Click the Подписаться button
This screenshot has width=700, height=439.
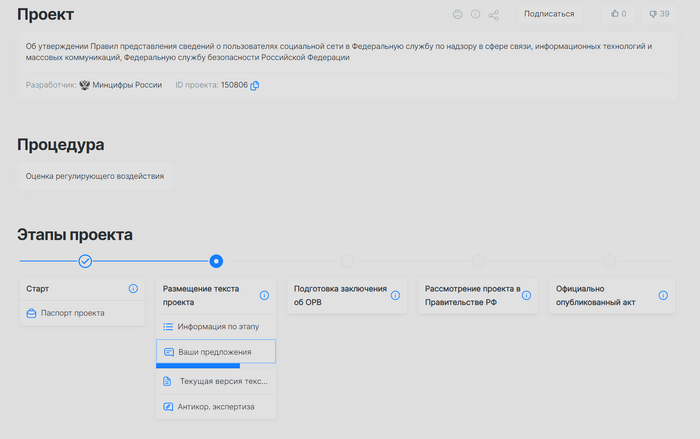tap(550, 14)
